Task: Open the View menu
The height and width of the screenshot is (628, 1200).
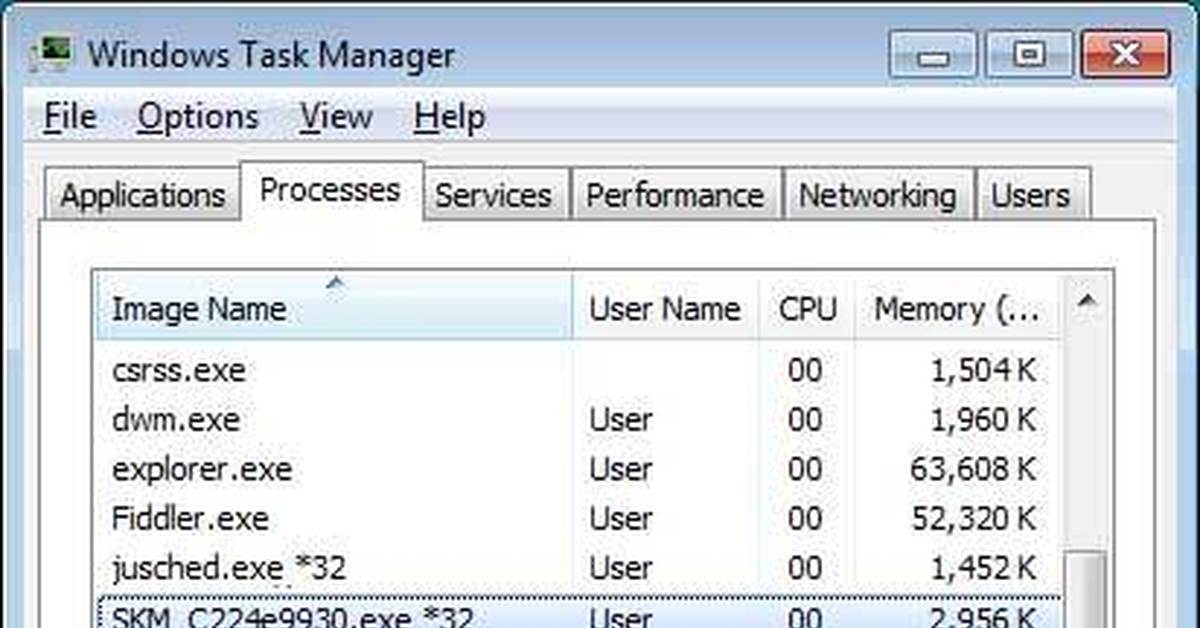Action: 336,117
